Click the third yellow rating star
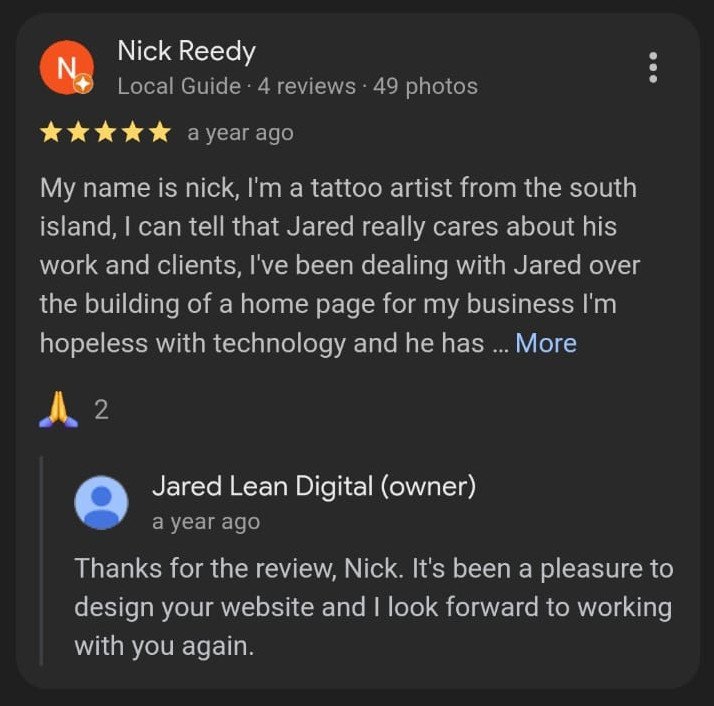714x706 pixels. click(105, 133)
